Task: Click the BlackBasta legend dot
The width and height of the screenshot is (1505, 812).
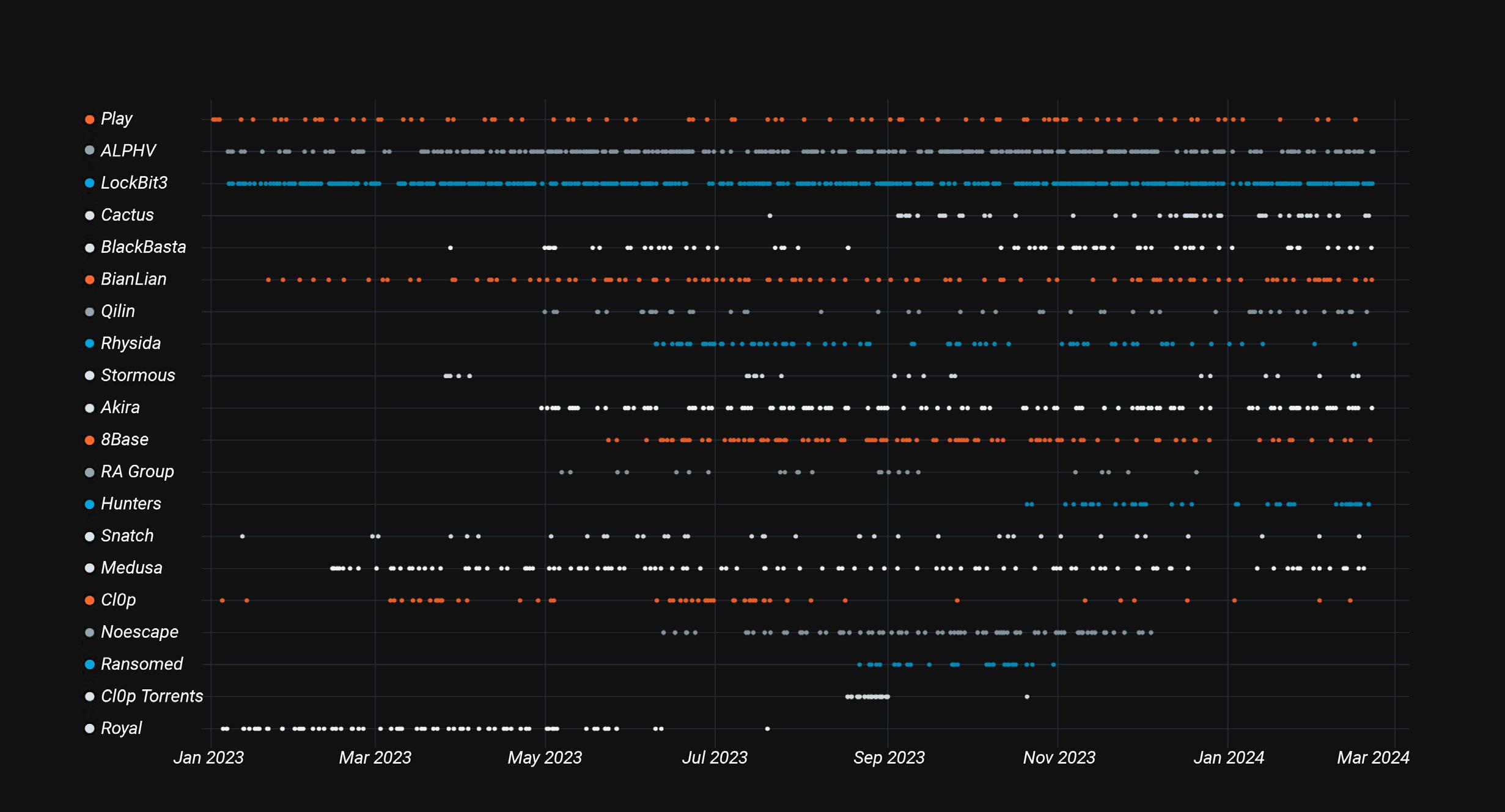Action: (x=89, y=247)
